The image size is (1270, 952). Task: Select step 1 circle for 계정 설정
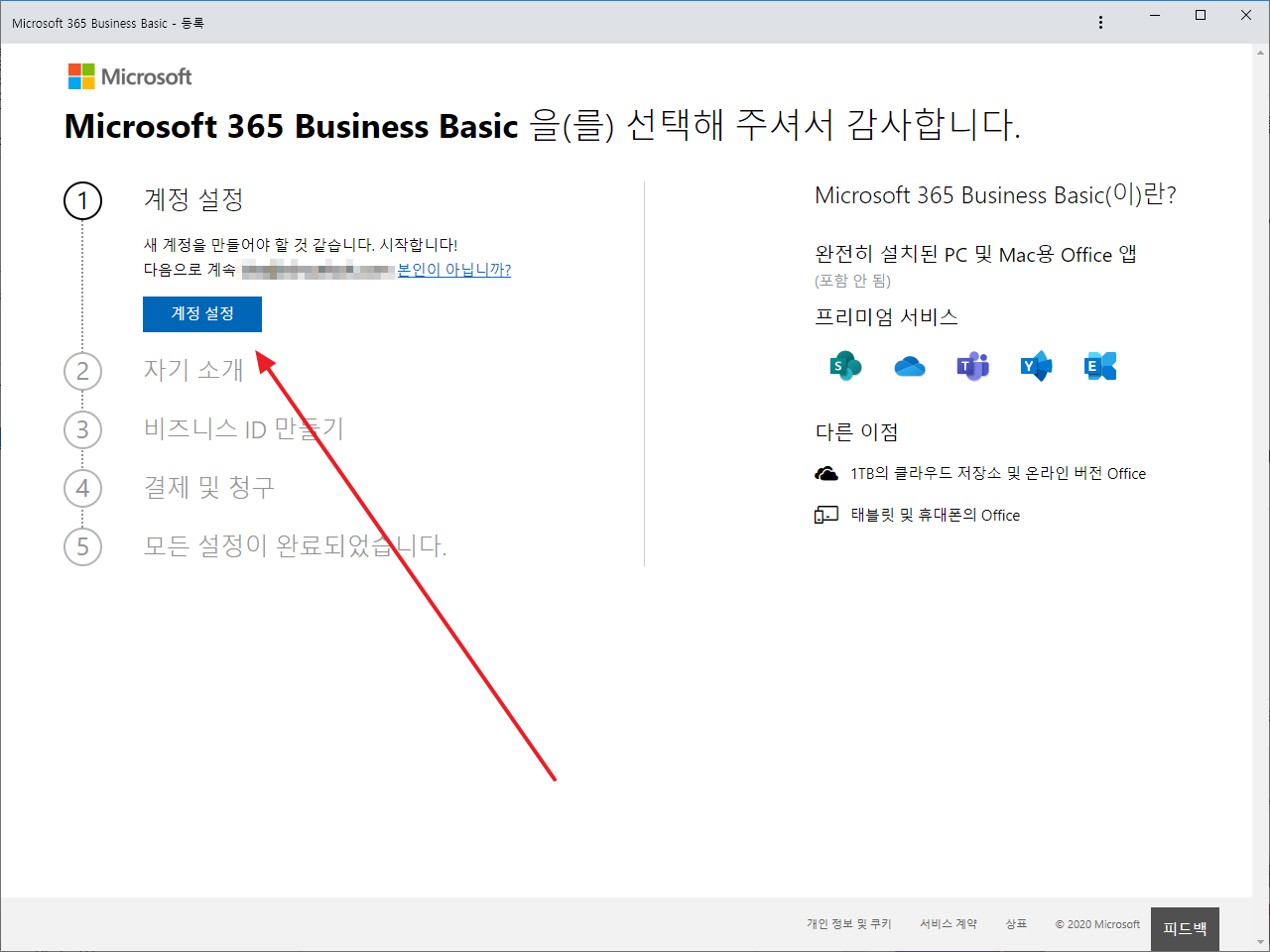(x=83, y=201)
